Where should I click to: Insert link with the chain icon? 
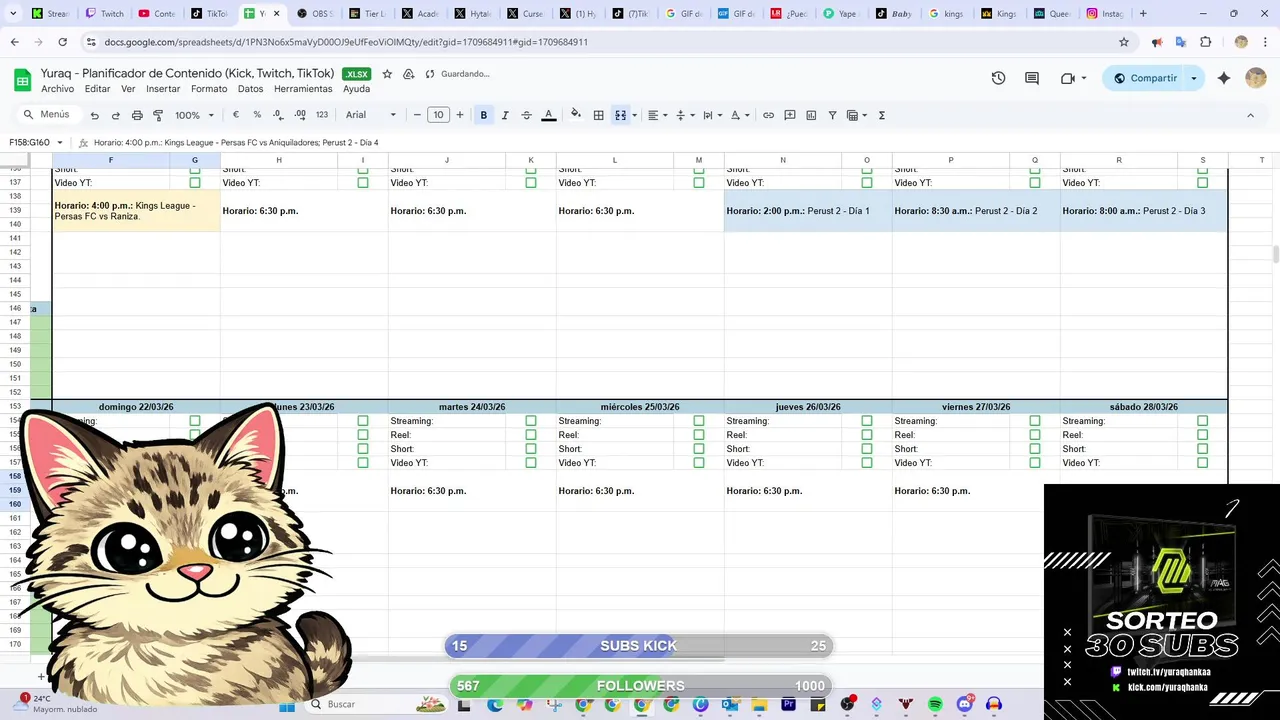click(x=768, y=115)
